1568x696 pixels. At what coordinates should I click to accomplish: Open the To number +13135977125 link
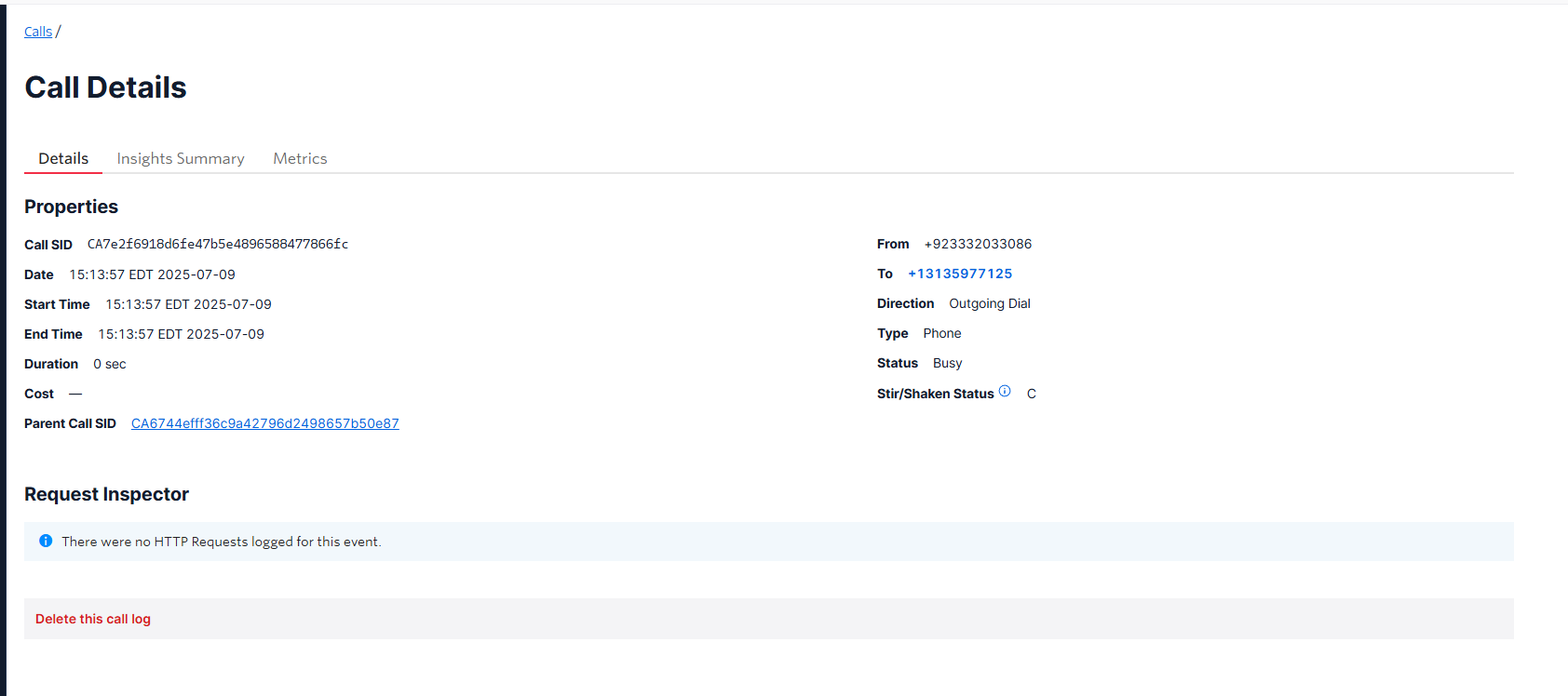tap(960, 274)
